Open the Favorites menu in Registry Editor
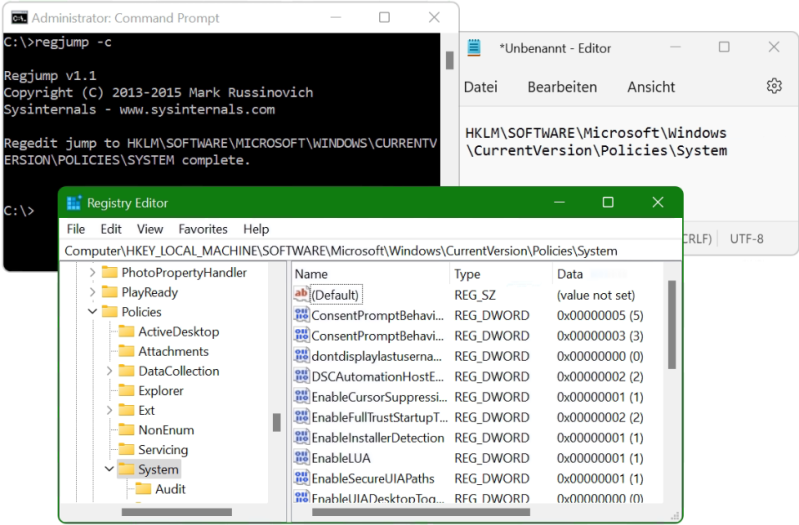799x525 pixels. pos(203,229)
